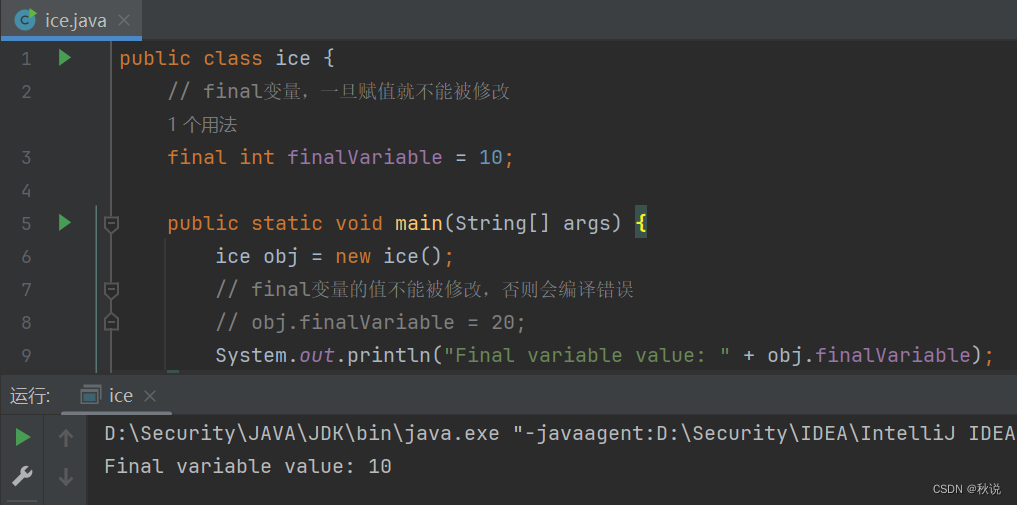Click the highlighted opening brace on line 5
Viewport: 1017px width, 505px height.
click(641, 224)
